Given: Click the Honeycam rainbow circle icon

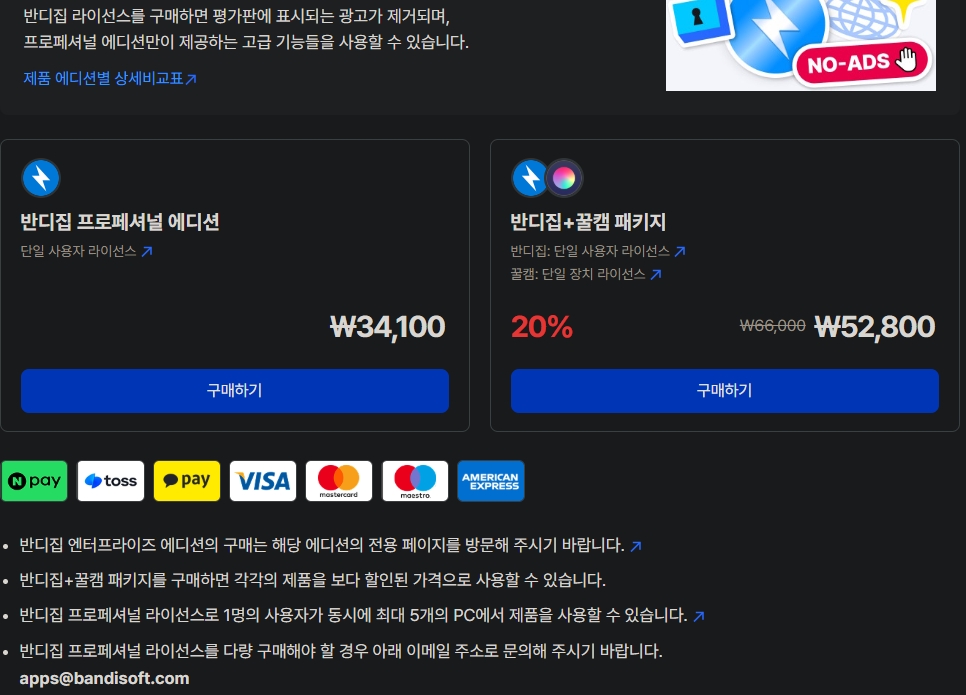Looking at the screenshot, I should click(564, 178).
